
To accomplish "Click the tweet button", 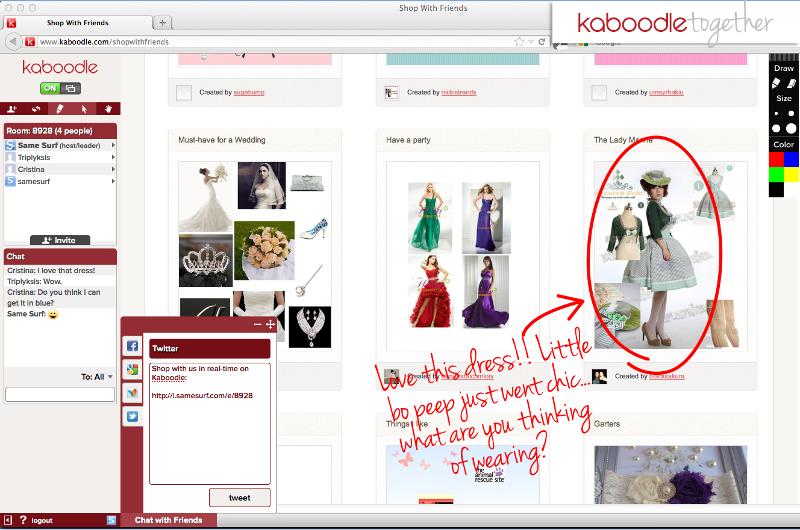I will coord(240,498).
